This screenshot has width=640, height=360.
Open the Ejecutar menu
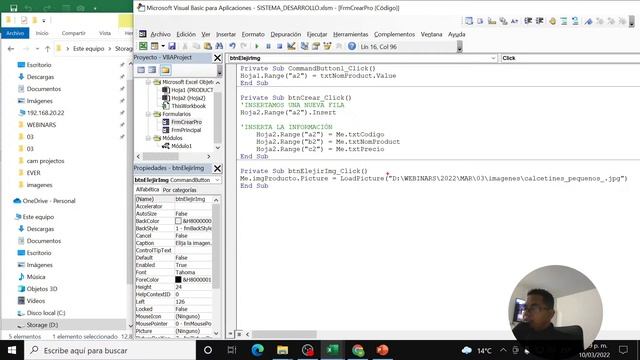[x=317, y=34]
